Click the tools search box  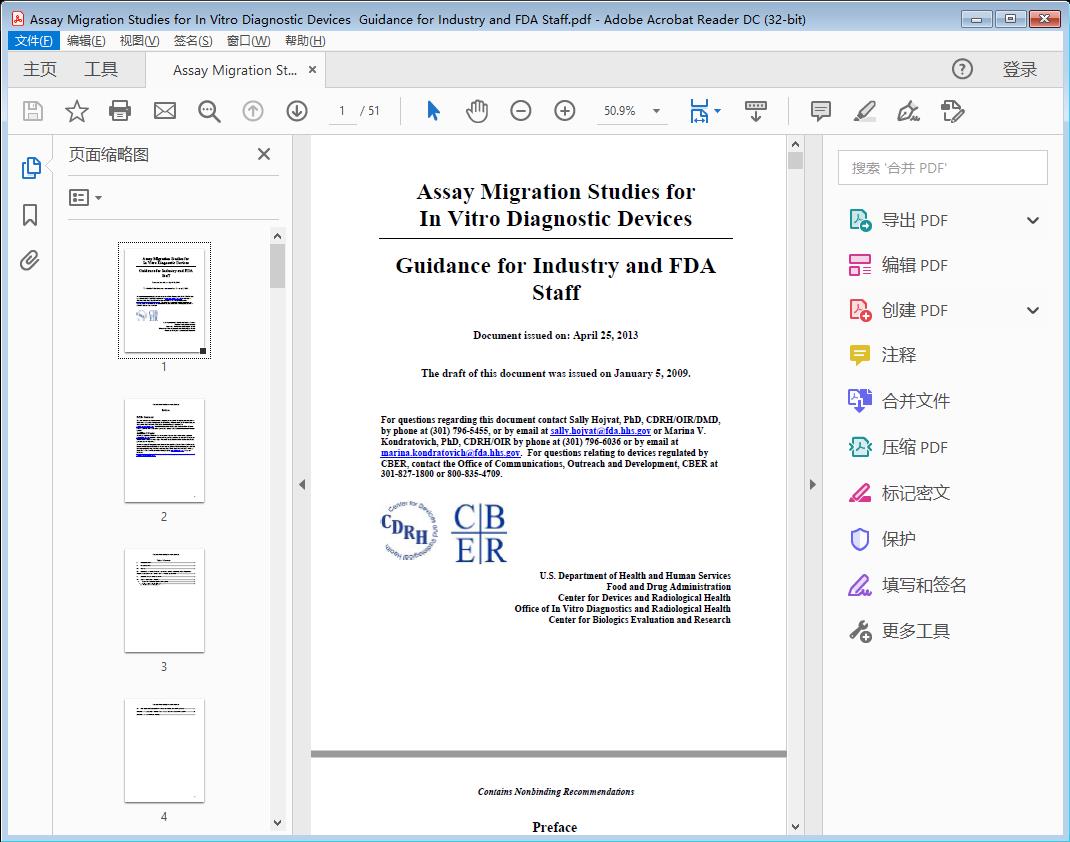pos(942,168)
